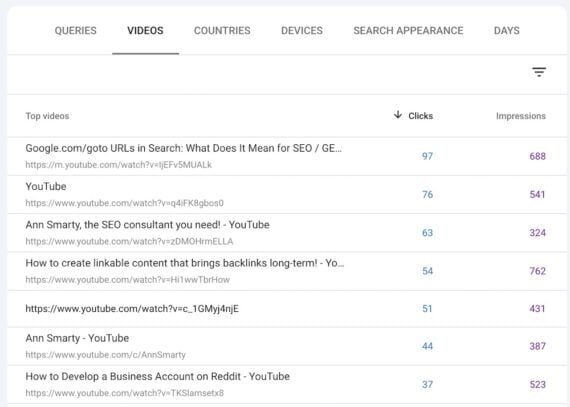This screenshot has width=570, height=407.
Task: Open the Search Appearance tab
Action: (408, 31)
